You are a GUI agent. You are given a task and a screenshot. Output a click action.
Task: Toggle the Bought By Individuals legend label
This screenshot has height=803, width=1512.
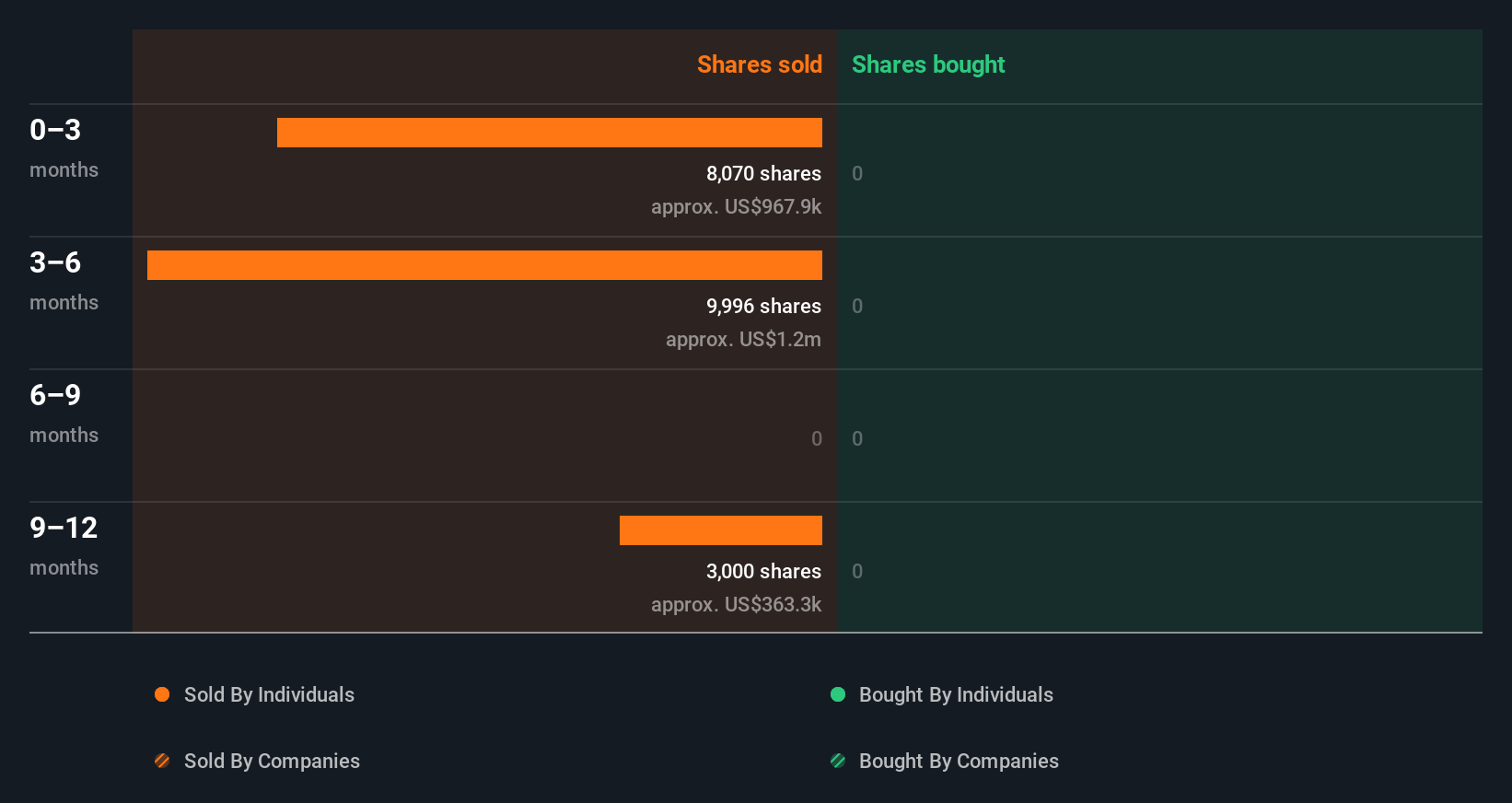click(x=956, y=694)
